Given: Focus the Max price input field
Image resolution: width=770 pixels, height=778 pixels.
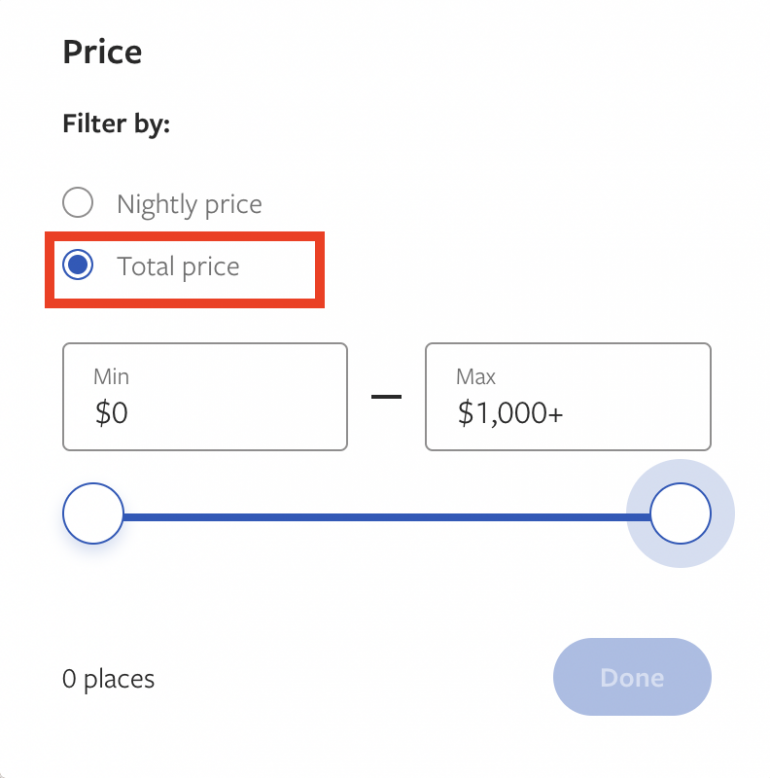Looking at the screenshot, I should click(x=567, y=397).
